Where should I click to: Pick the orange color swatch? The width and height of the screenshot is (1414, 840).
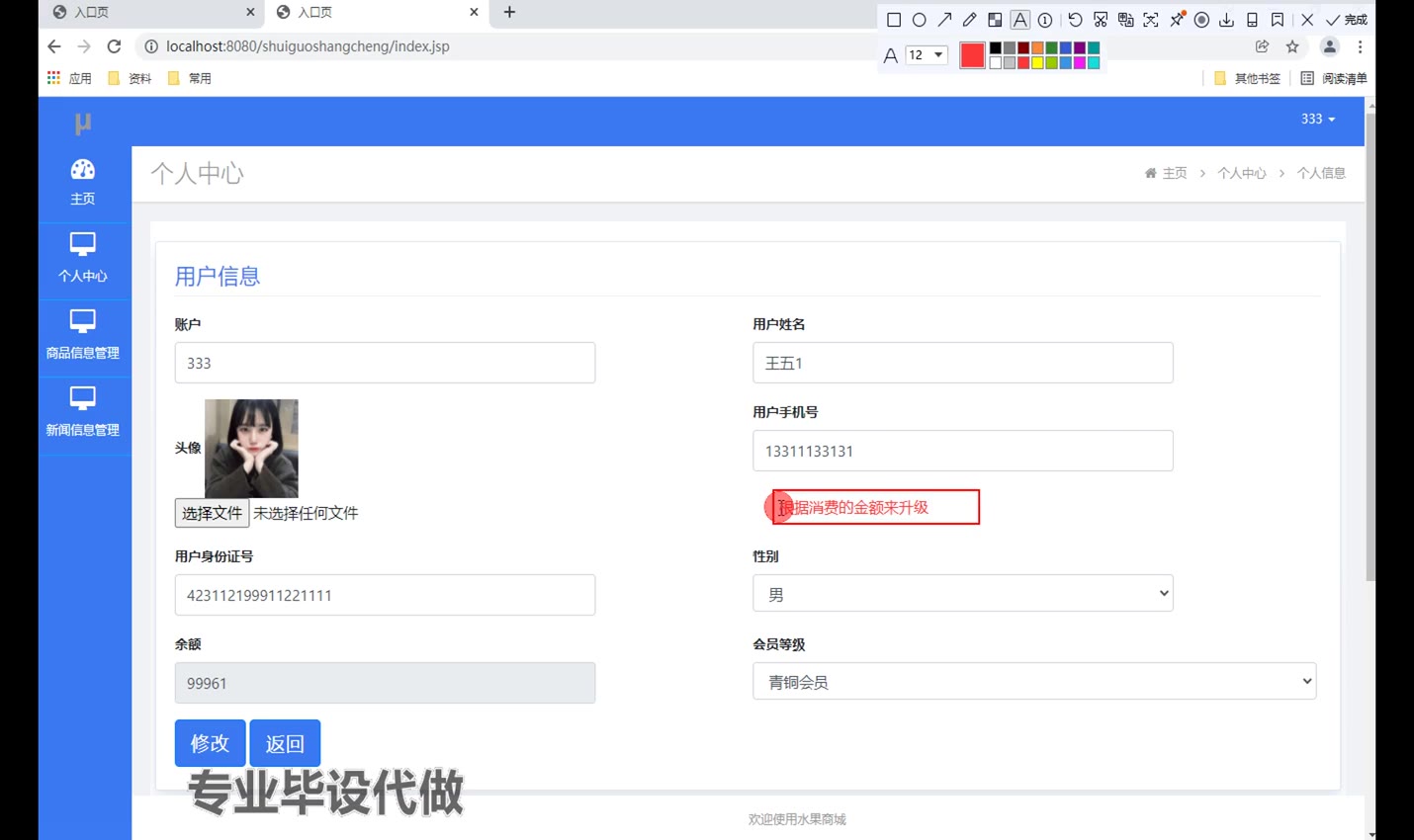(1037, 47)
